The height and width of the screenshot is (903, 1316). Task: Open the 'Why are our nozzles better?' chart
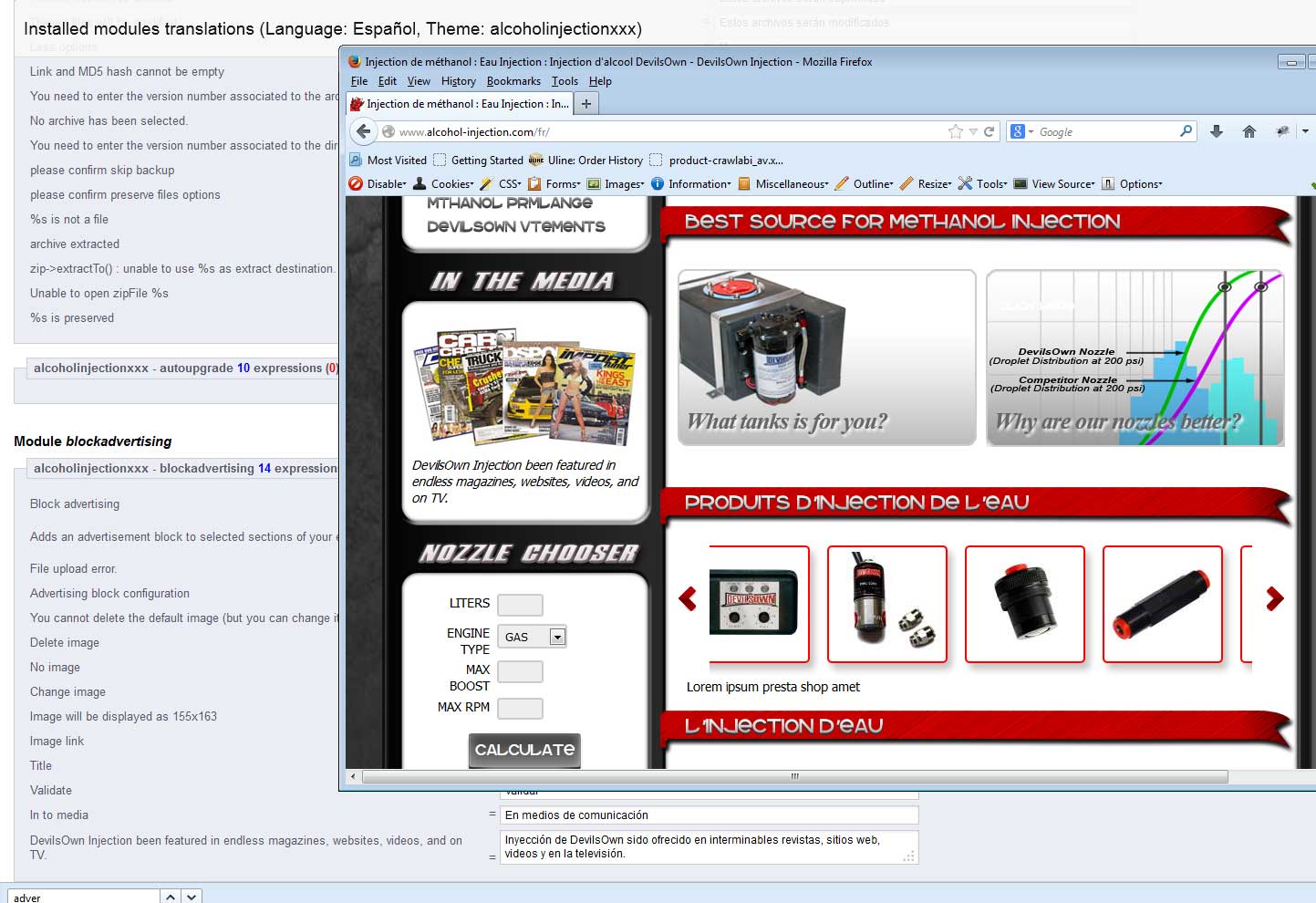click(x=1135, y=358)
